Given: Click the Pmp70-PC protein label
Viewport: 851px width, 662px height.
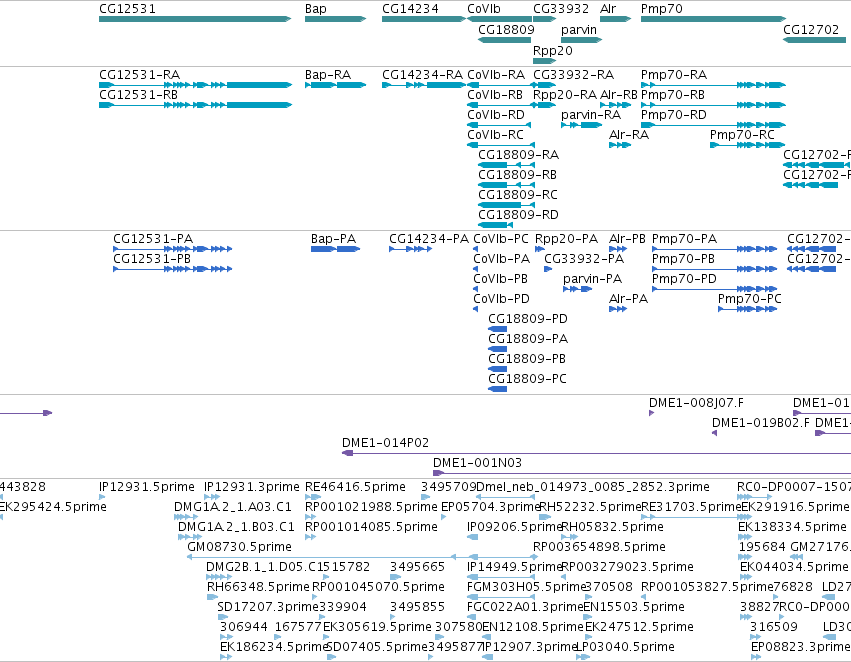Looking at the screenshot, I should pyautogui.click(x=750, y=298).
